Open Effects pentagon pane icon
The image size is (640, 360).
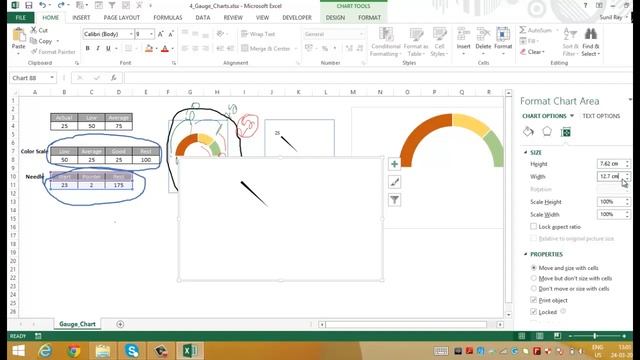[547, 131]
